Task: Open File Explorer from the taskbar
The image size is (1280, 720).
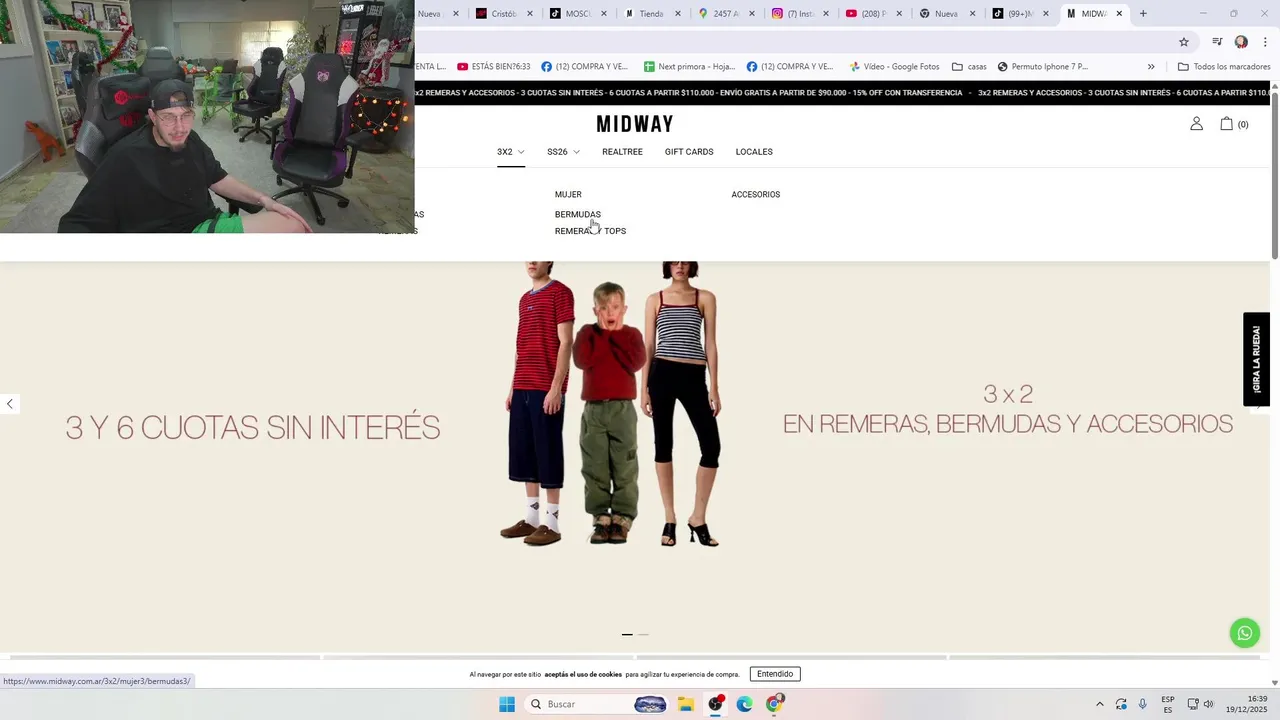Action: [686, 704]
